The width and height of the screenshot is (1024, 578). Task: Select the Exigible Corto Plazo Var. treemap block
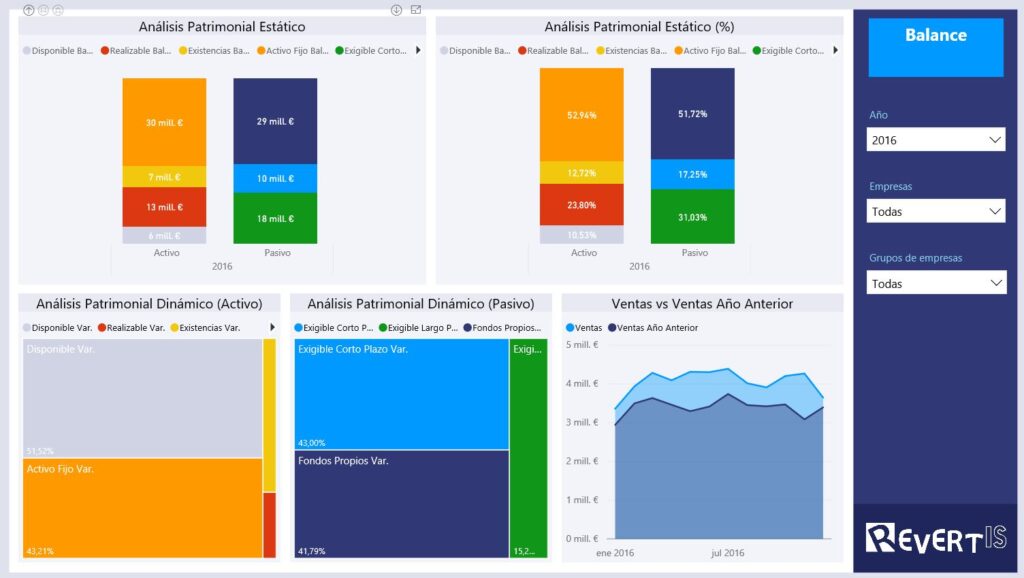point(401,394)
